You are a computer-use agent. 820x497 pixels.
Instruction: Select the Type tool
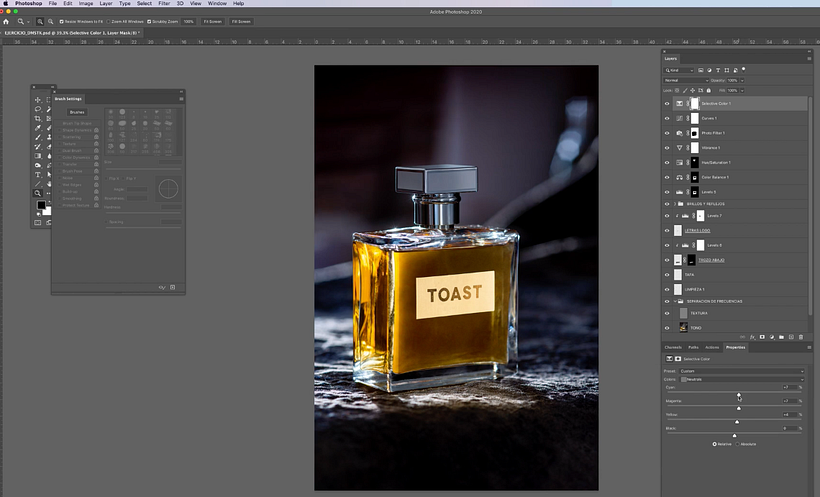click(38, 174)
